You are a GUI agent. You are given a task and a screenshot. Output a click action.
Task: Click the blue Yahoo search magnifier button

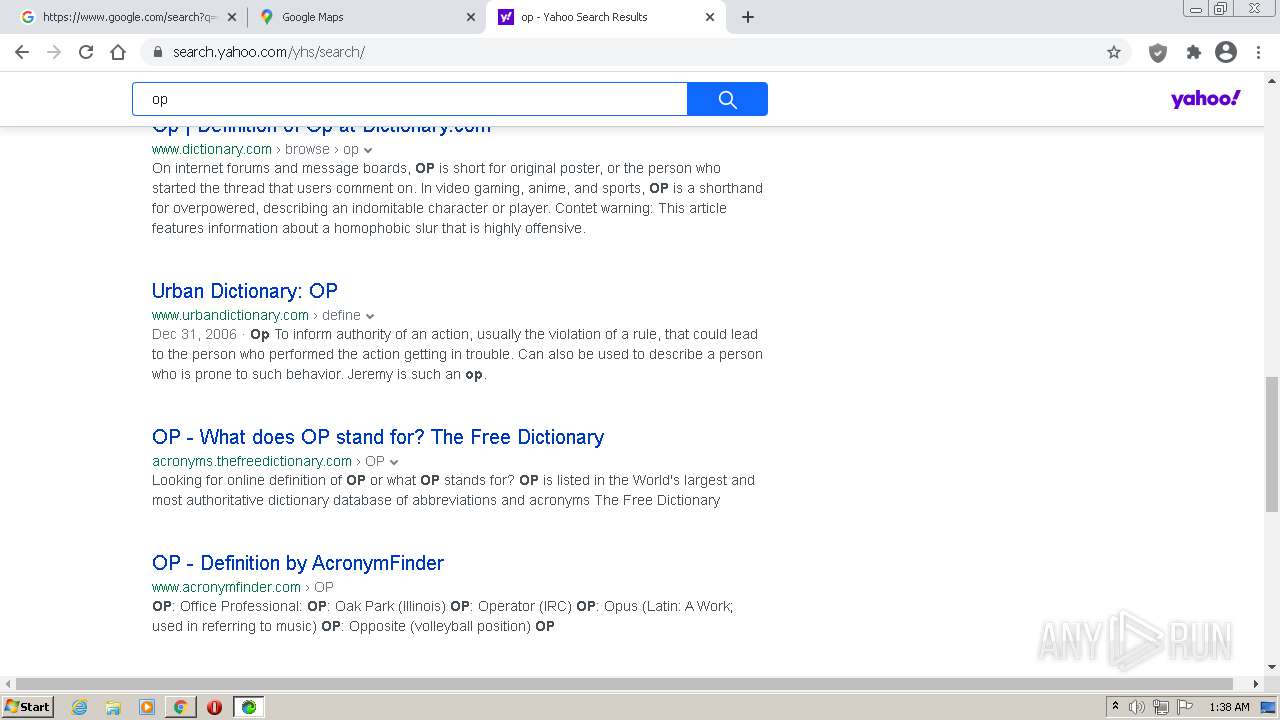point(727,99)
